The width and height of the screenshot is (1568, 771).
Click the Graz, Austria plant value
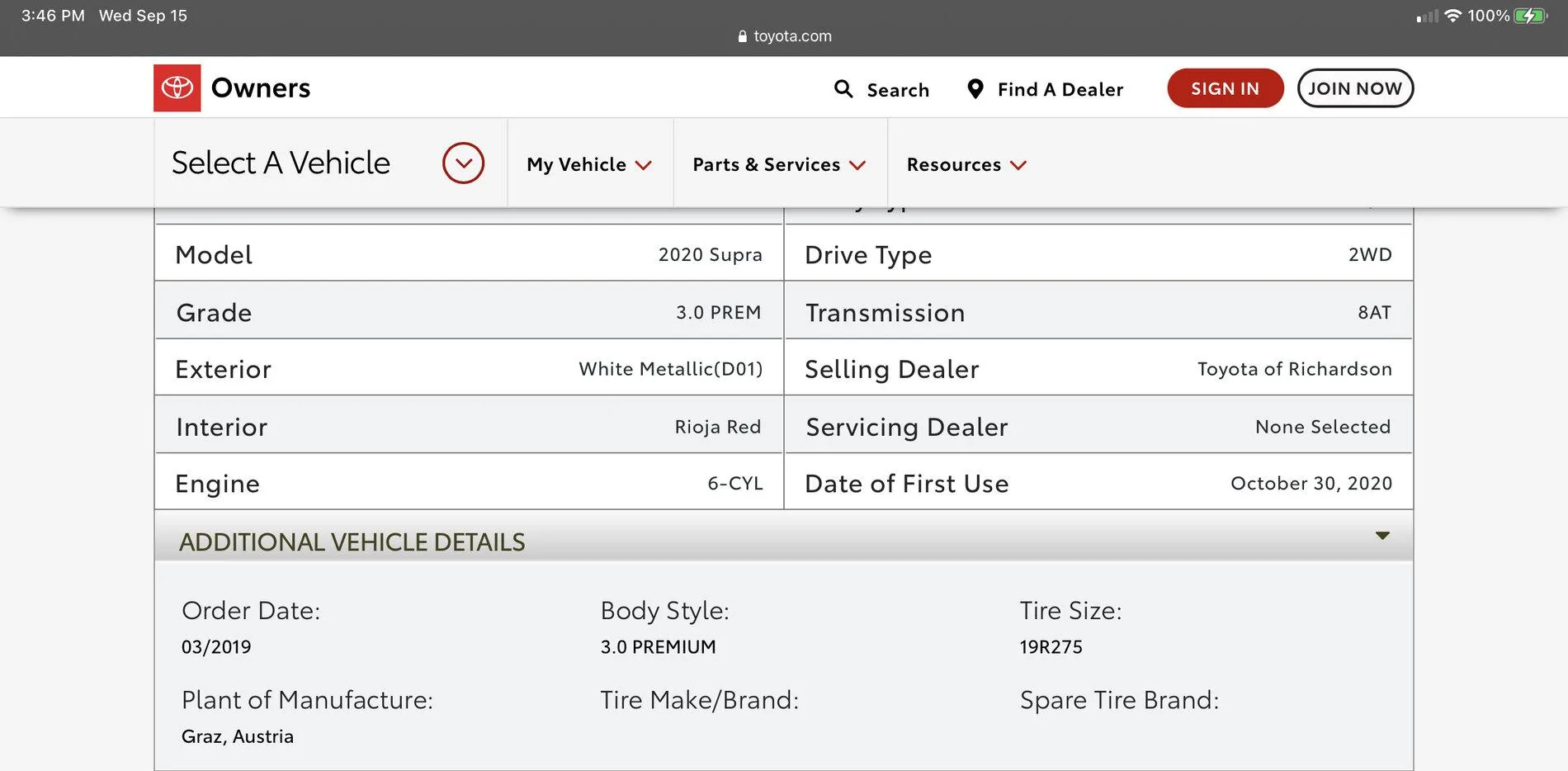click(238, 736)
